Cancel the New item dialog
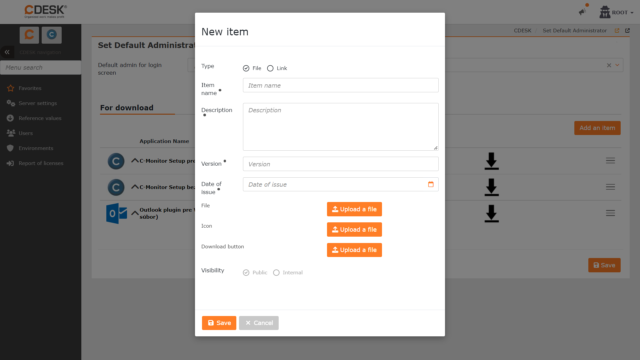Viewport: 640px width, 360px height. tap(259, 323)
